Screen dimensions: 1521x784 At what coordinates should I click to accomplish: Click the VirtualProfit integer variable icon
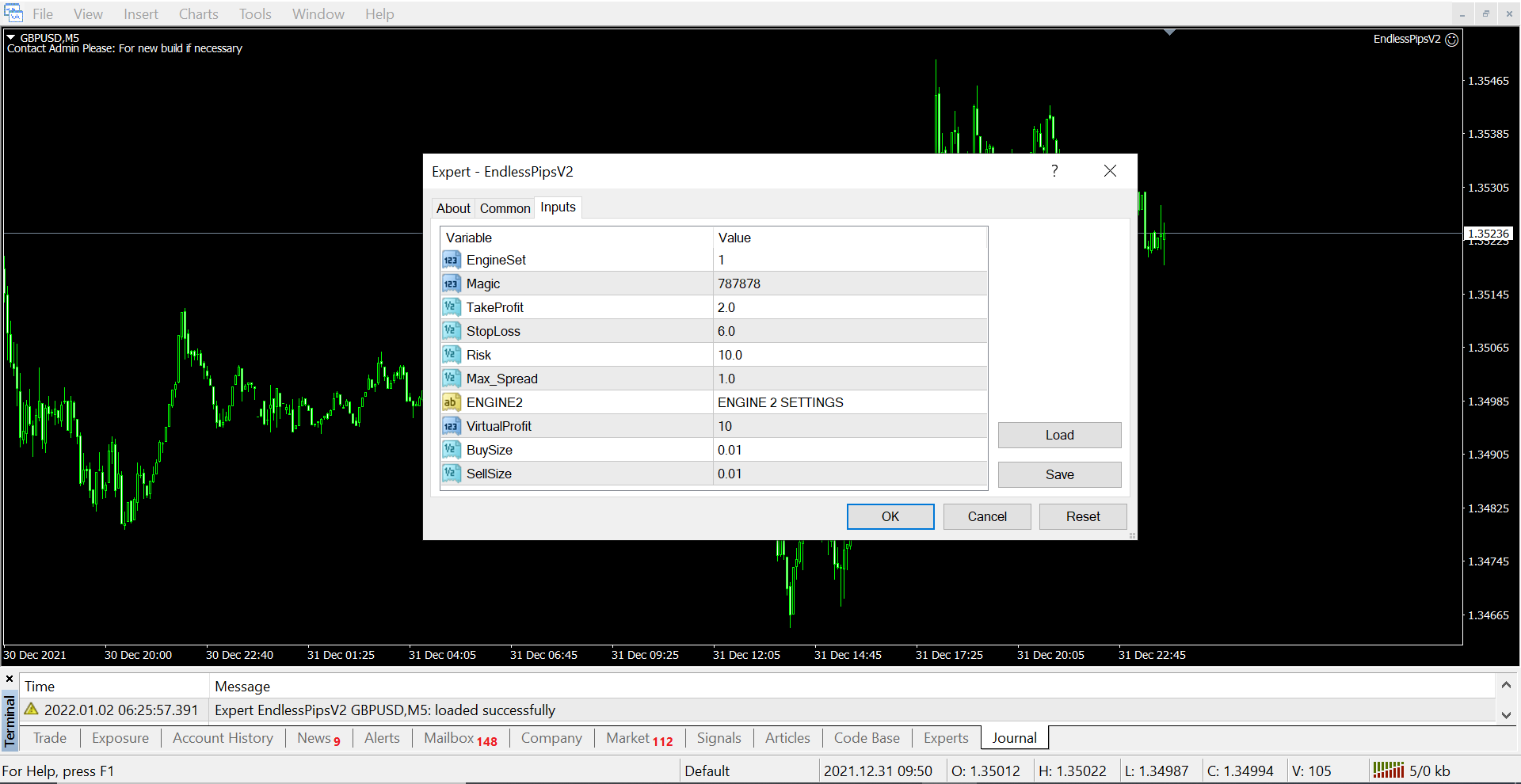coord(451,426)
